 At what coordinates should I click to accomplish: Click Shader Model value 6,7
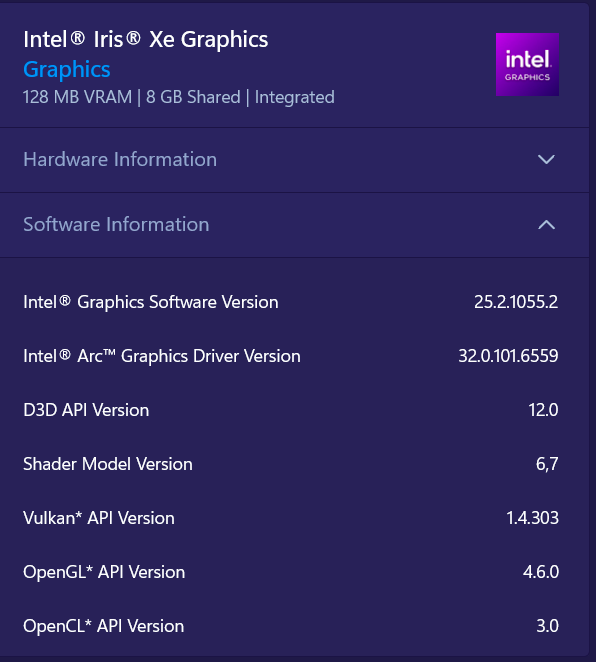tap(547, 464)
